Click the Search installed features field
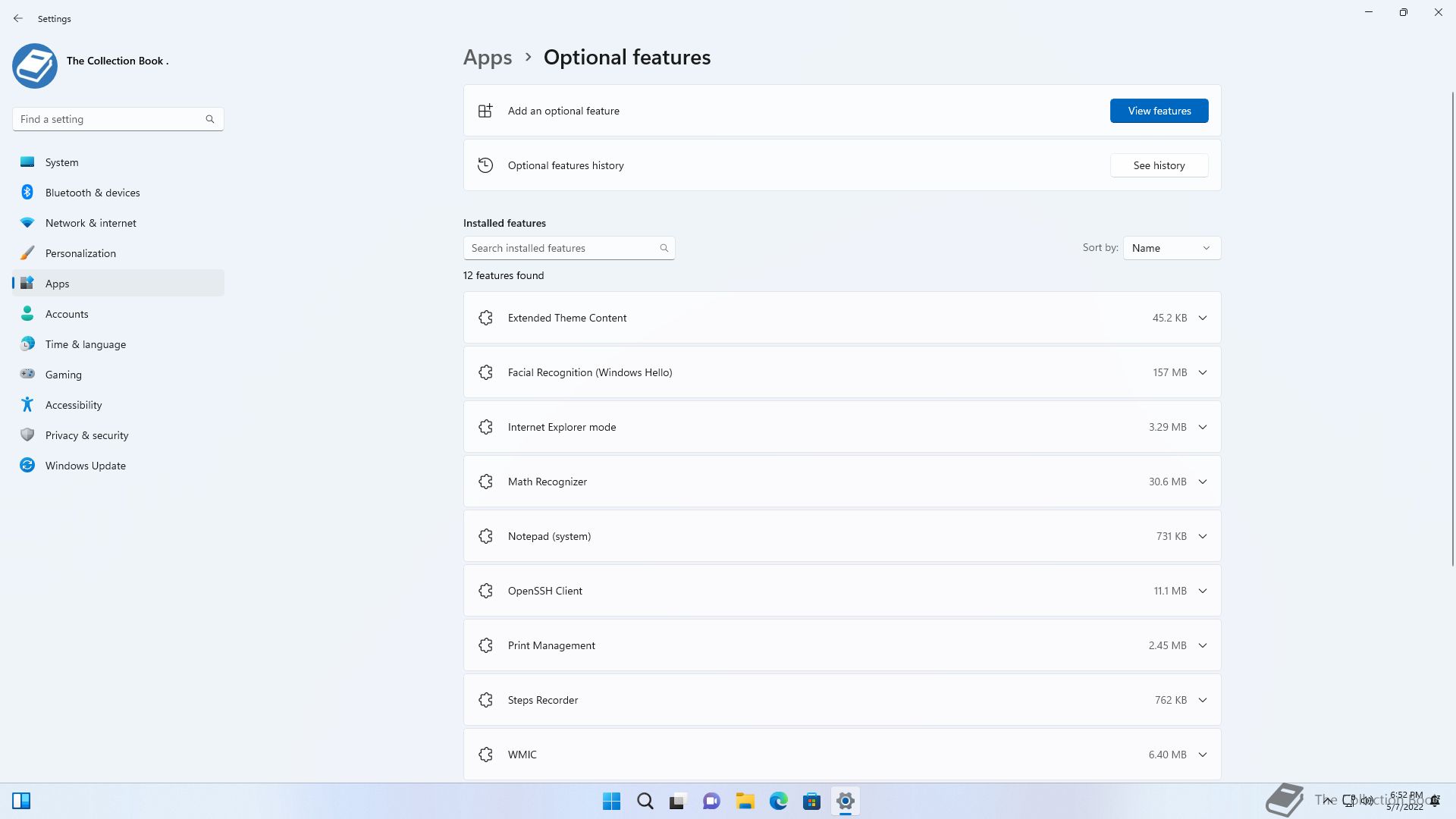The height and width of the screenshot is (819, 1456). 561,248
